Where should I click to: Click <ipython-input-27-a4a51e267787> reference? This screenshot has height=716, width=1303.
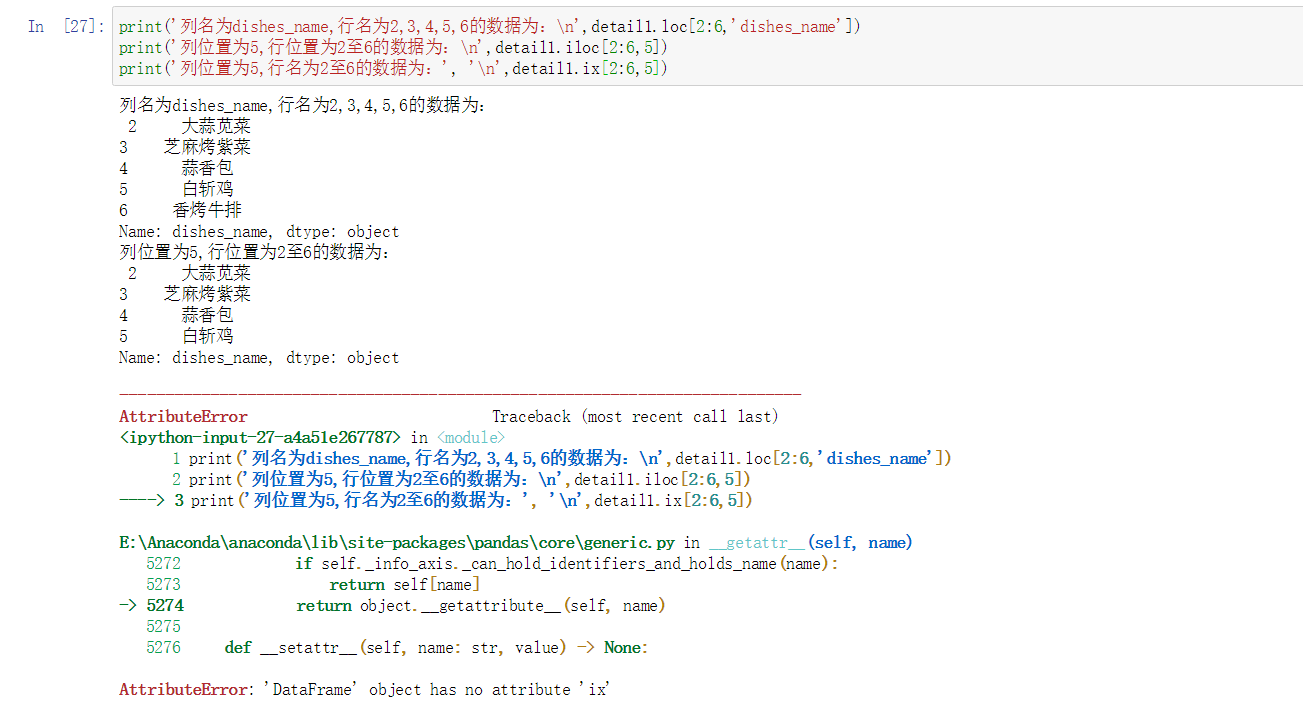click(x=260, y=437)
